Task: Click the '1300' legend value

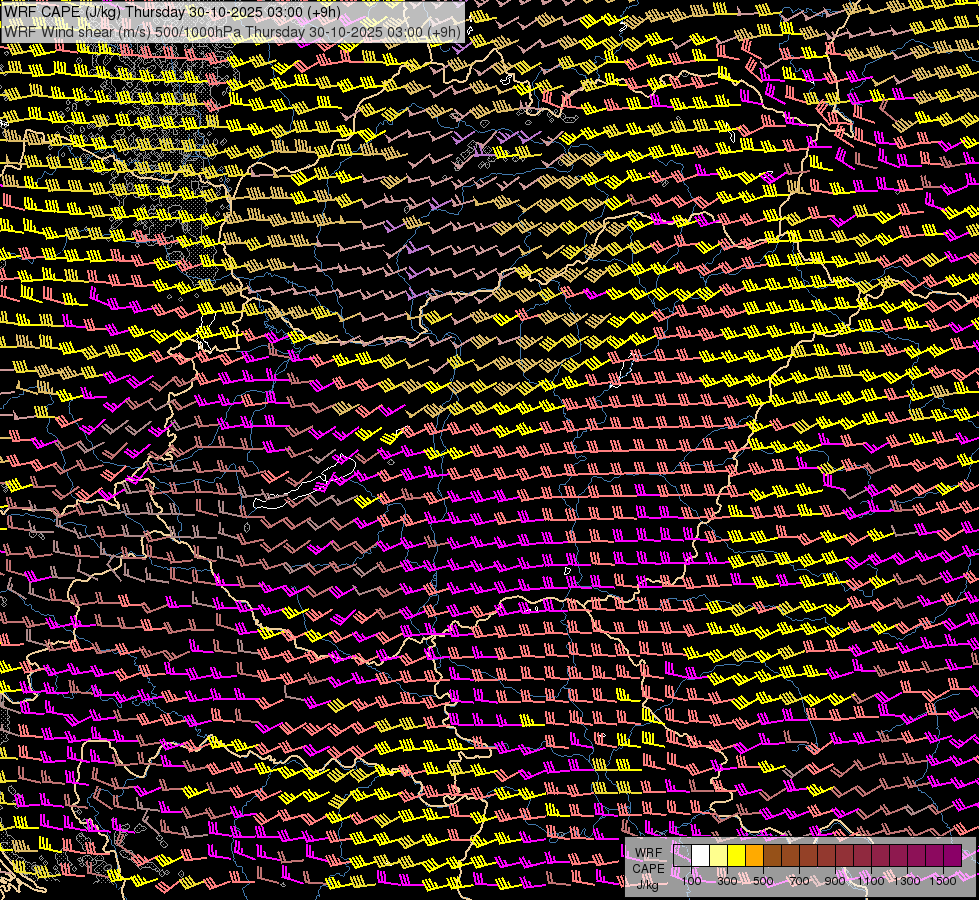Action: click(907, 881)
